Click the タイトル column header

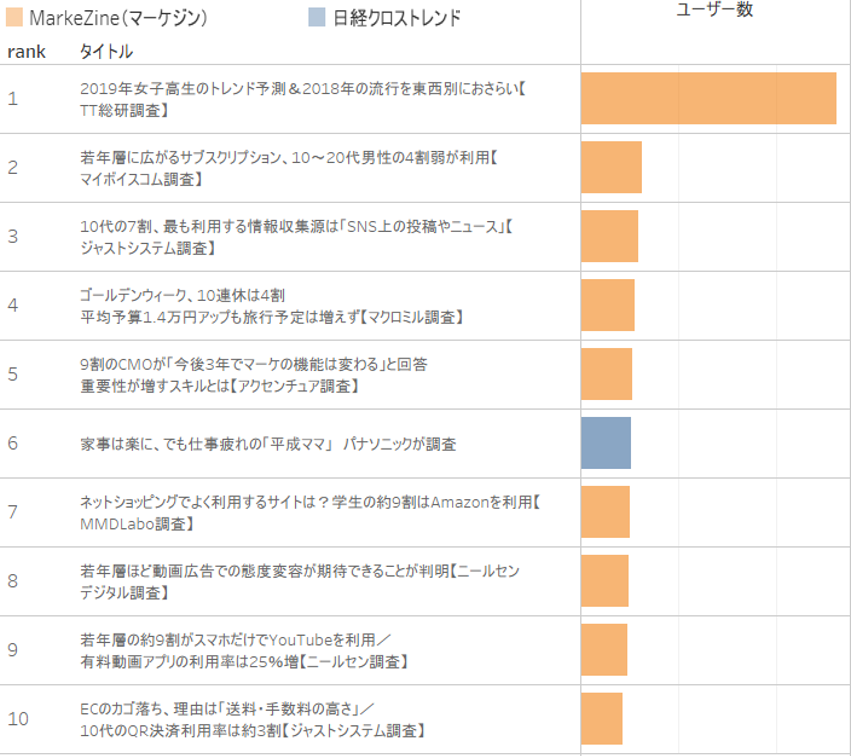(x=106, y=51)
